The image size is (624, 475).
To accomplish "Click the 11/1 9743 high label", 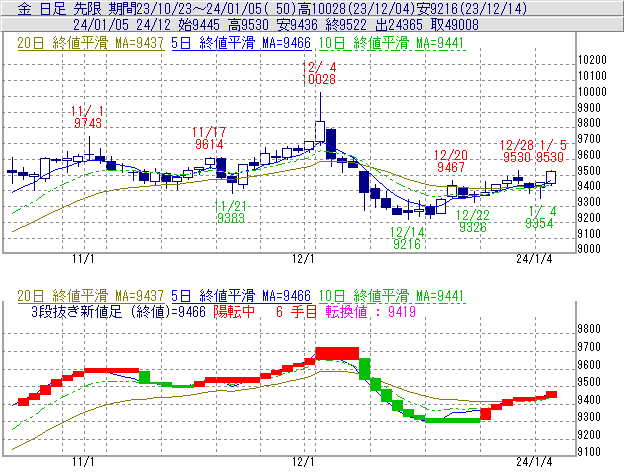I will tap(88, 117).
